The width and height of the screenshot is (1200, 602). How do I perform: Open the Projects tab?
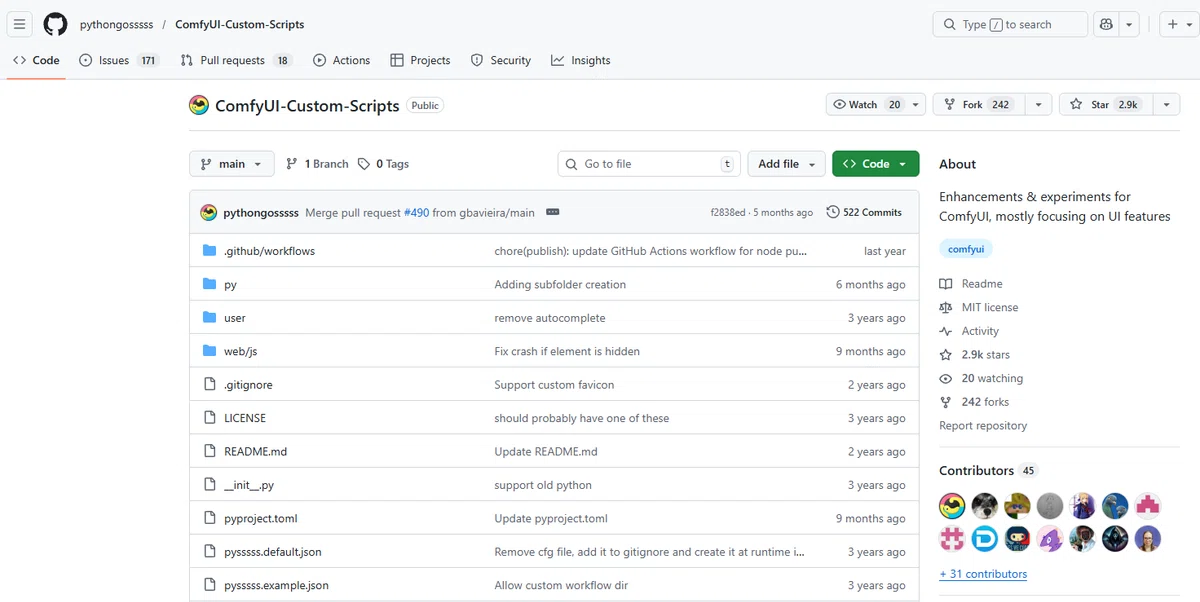point(420,60)
